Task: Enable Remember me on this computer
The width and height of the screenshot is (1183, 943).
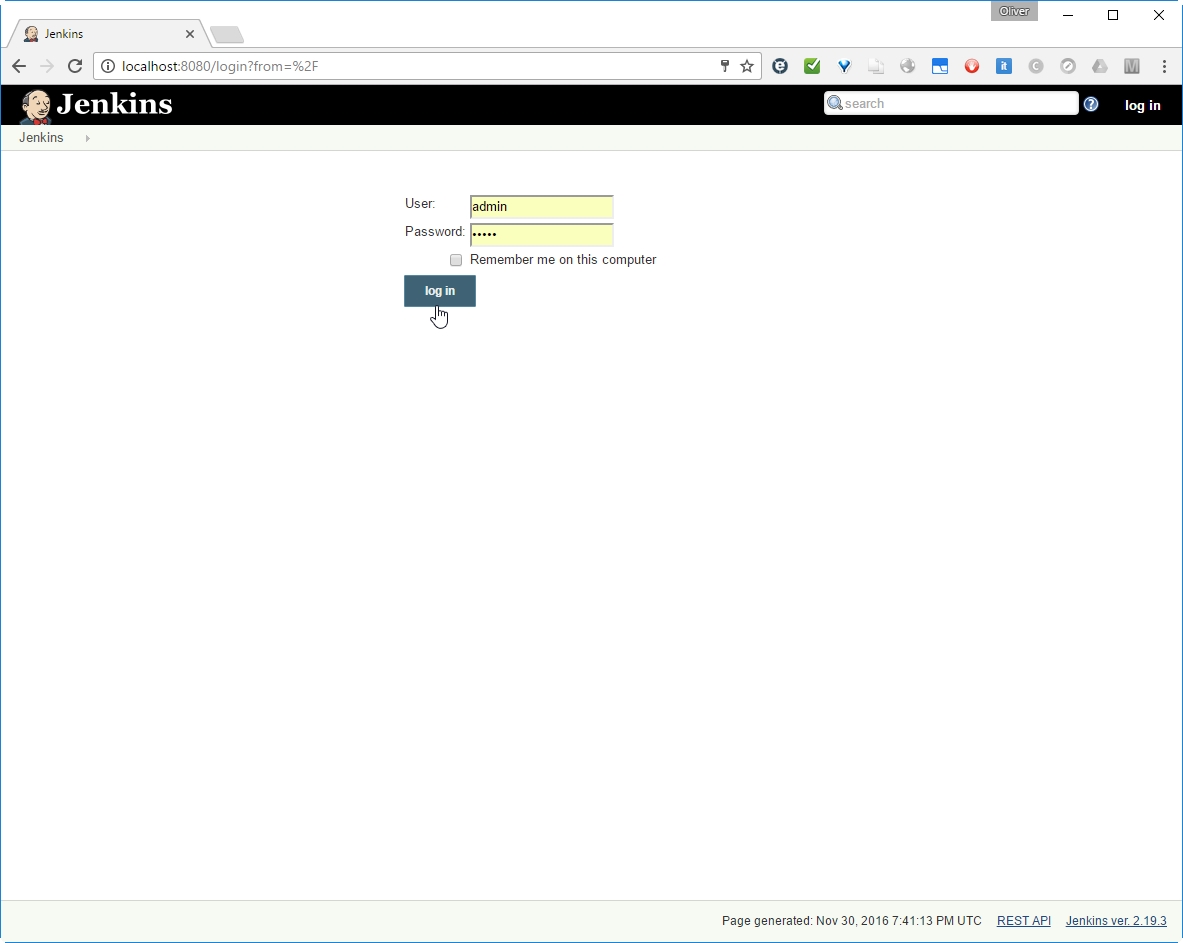Action: coord(456,260)
